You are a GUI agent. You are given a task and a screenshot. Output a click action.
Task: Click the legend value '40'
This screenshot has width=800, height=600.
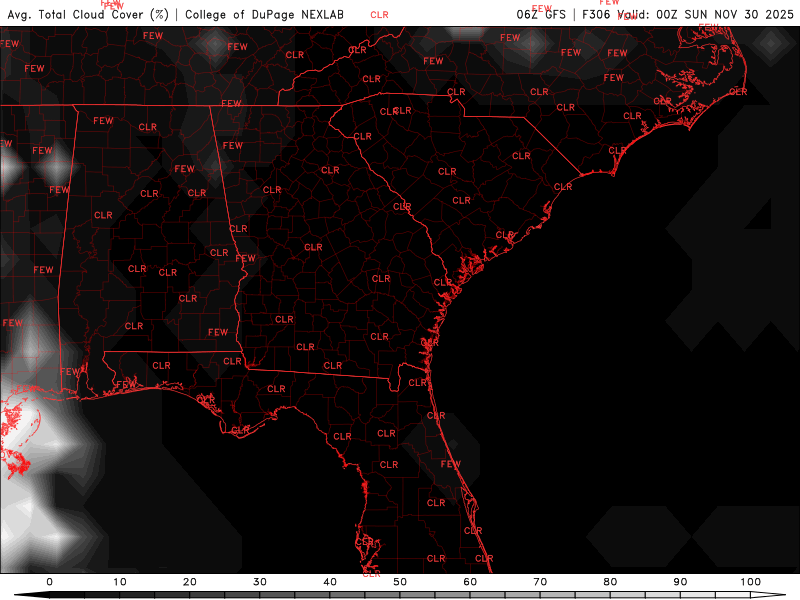point(330,582)
